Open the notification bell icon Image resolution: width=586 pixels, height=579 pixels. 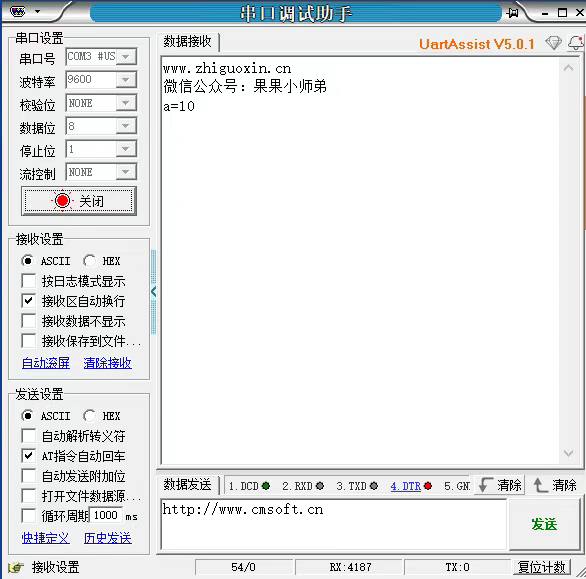[576, 43]
